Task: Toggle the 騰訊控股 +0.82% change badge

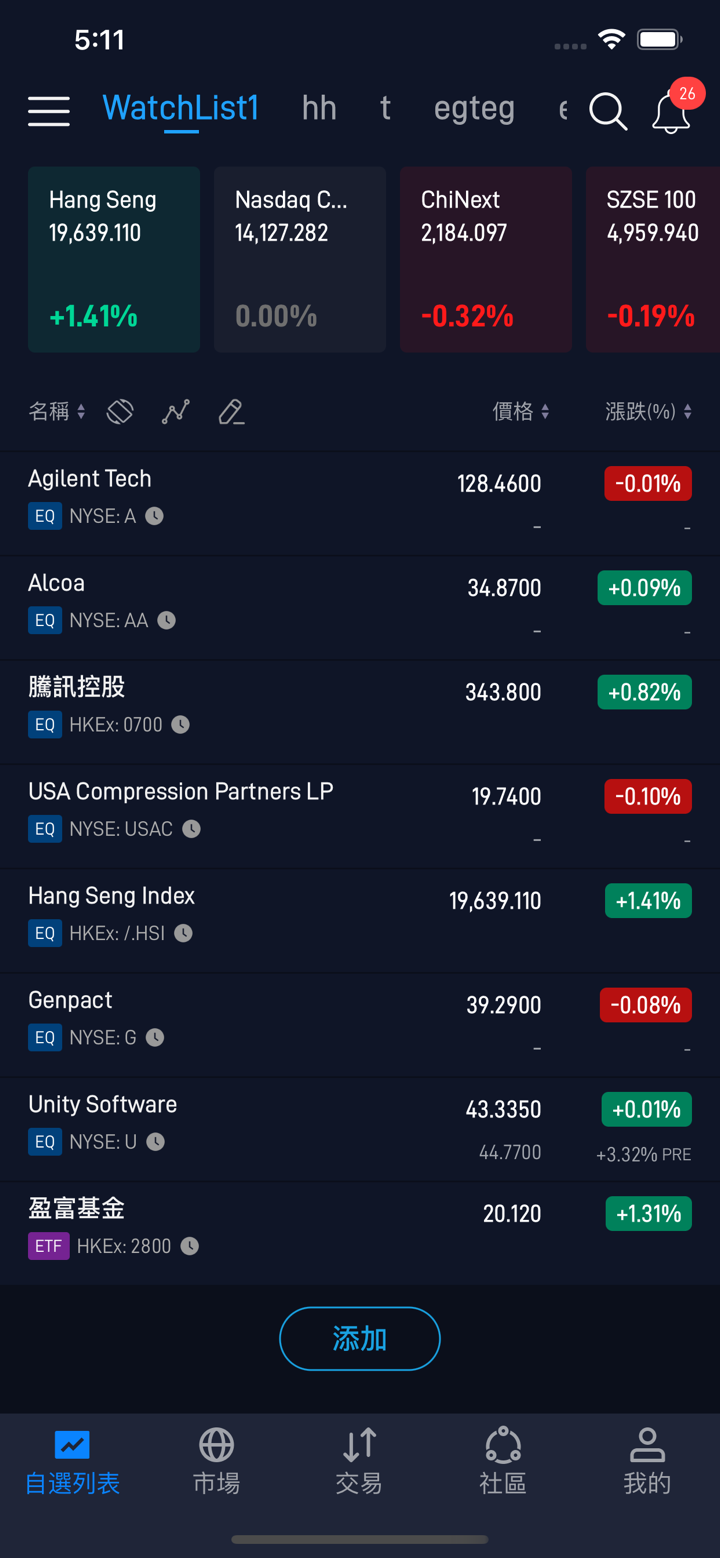Action: click(x=644, y=692)
